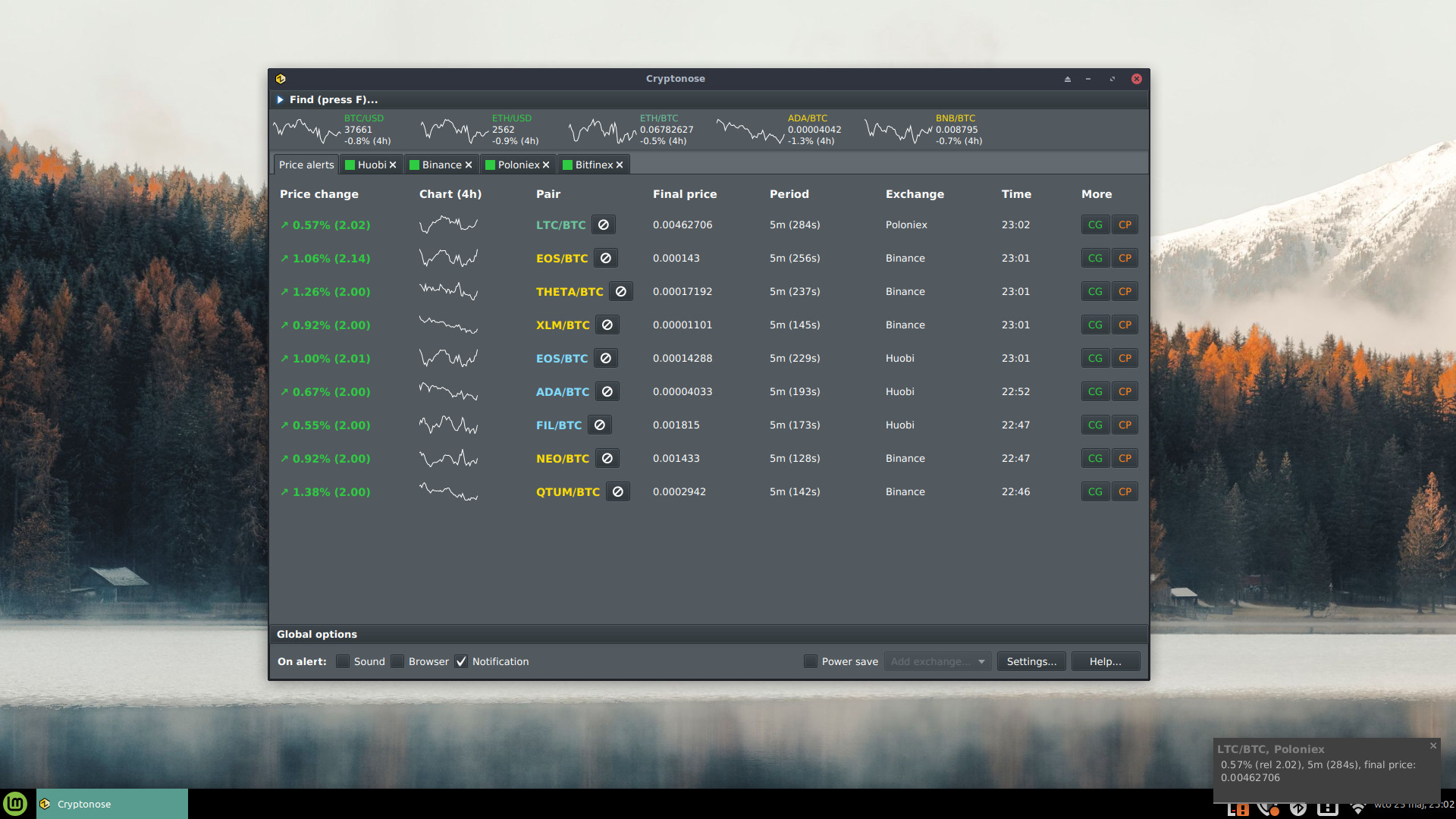Click the Cryptonose logo in the titlebar

[282, 78]
